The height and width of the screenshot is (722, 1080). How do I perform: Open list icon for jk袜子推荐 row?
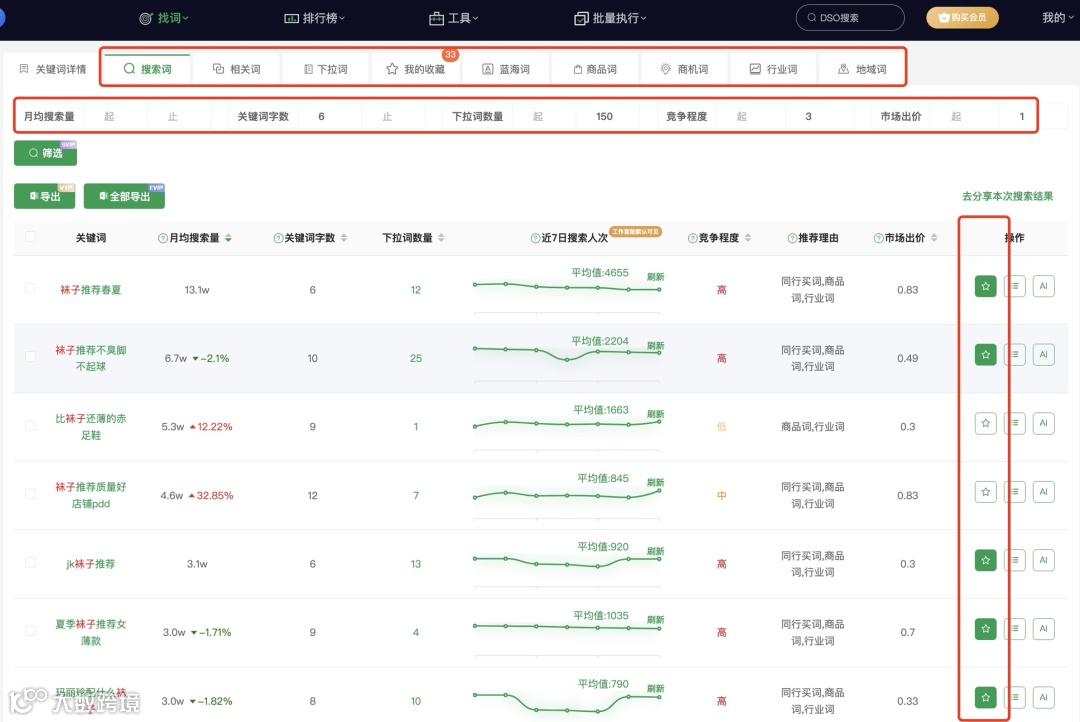point(1015,560)
